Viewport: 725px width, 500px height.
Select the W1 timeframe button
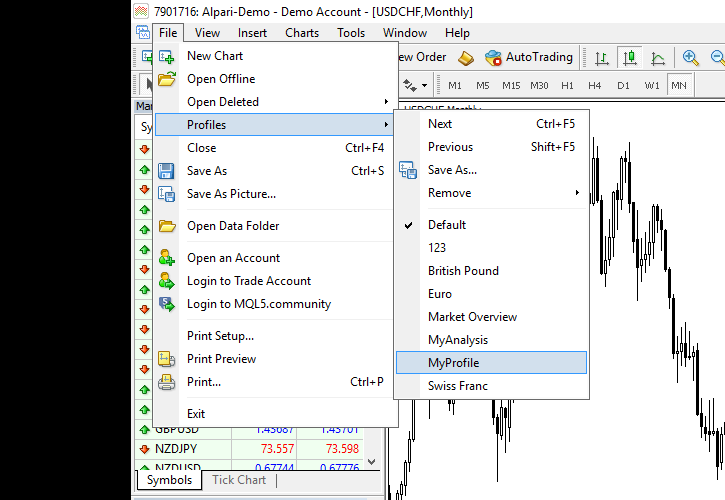652,86
